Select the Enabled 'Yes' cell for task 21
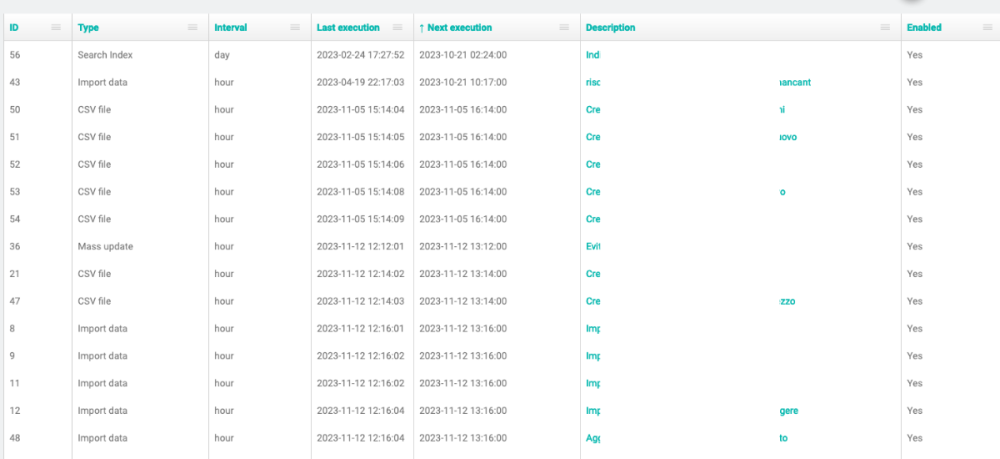Viewport: 1000px width, 459px height. pos(914,273)
